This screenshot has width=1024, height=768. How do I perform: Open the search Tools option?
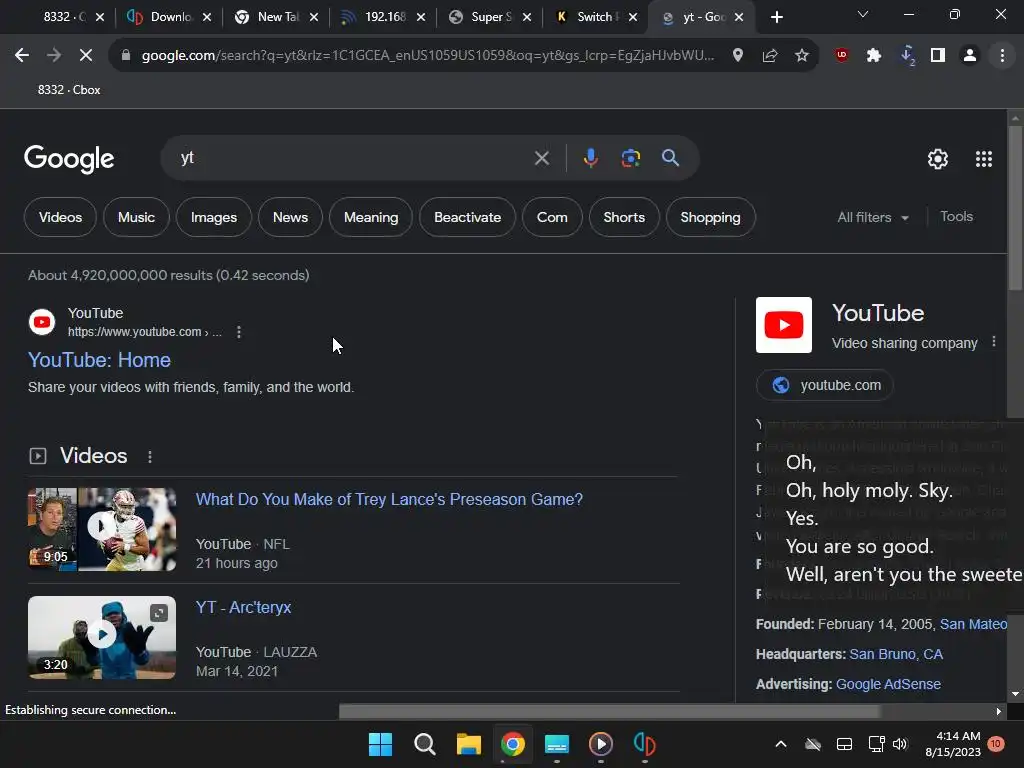click(x=956, y=217)
